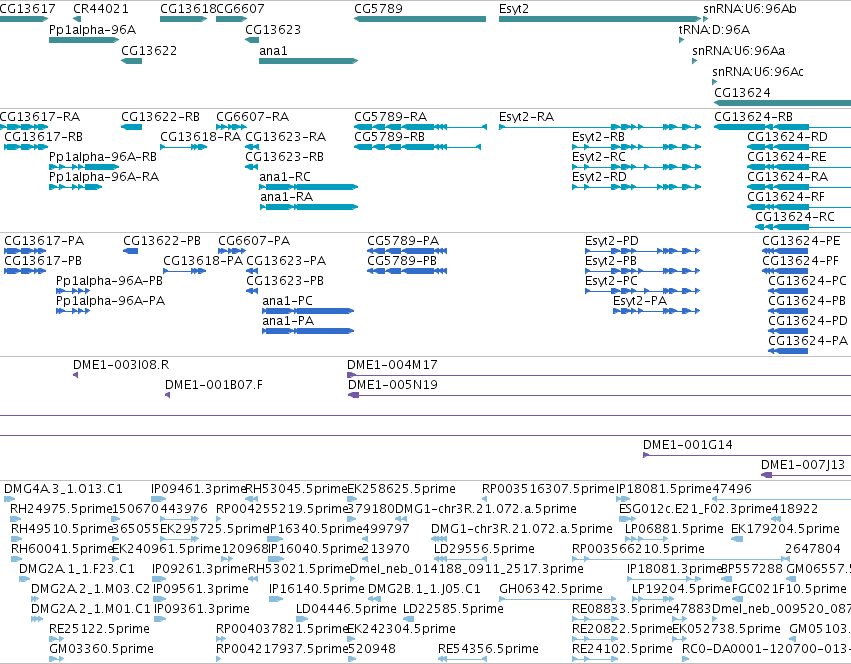The width and height of the screenshot is (851, 664).
Task: Click the RE25122.5prime EST label
Action: pos(99,629)
